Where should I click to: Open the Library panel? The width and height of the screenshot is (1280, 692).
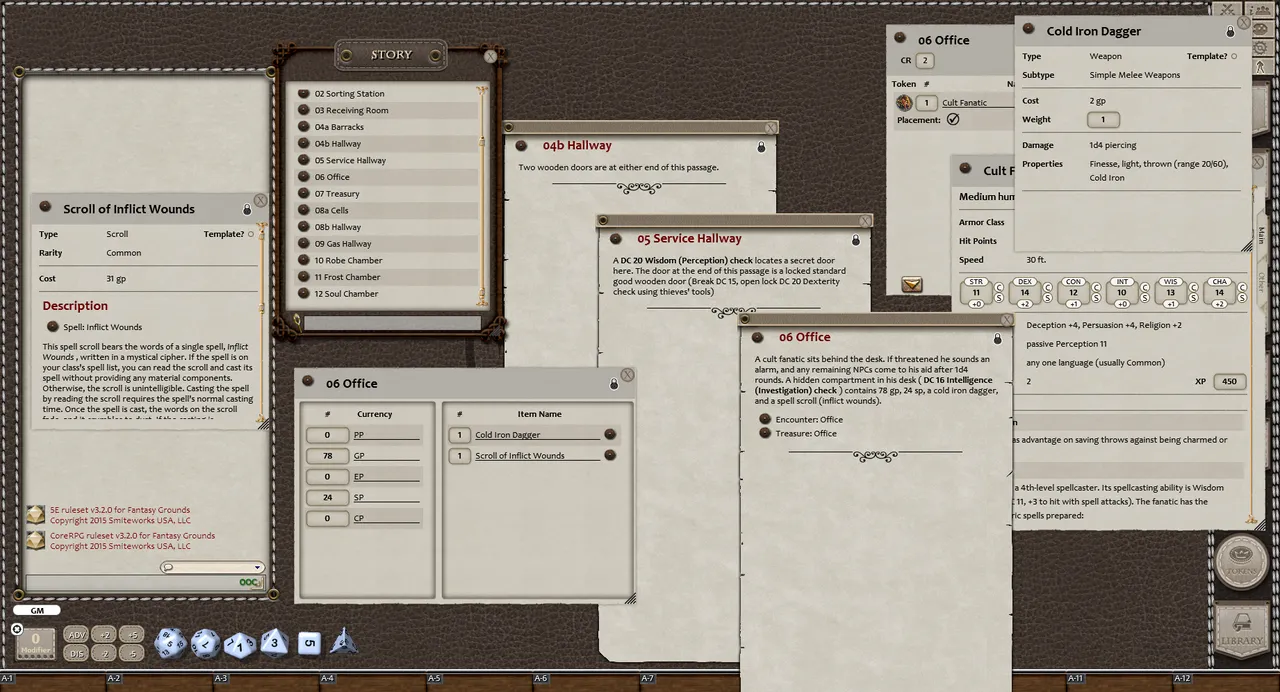tap(1241, 630)
